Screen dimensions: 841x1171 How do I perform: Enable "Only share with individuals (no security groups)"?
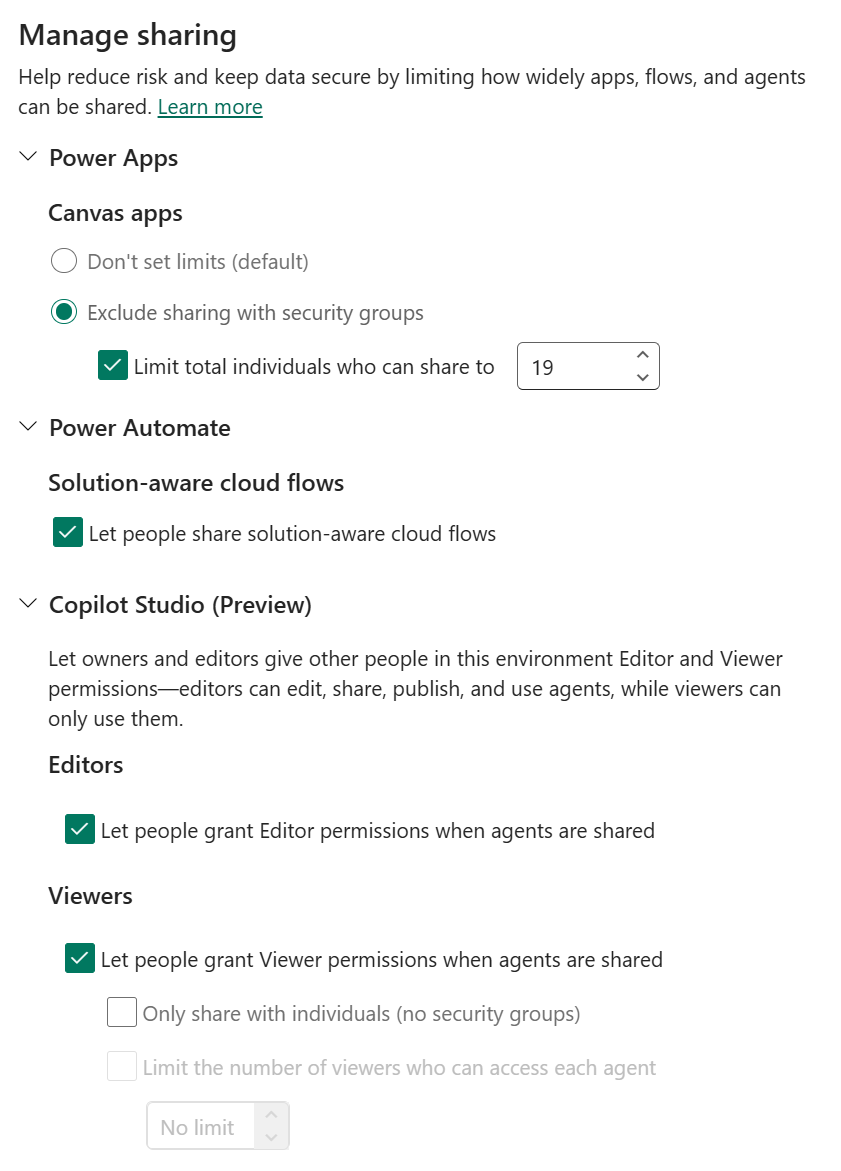click(121, 1011)
